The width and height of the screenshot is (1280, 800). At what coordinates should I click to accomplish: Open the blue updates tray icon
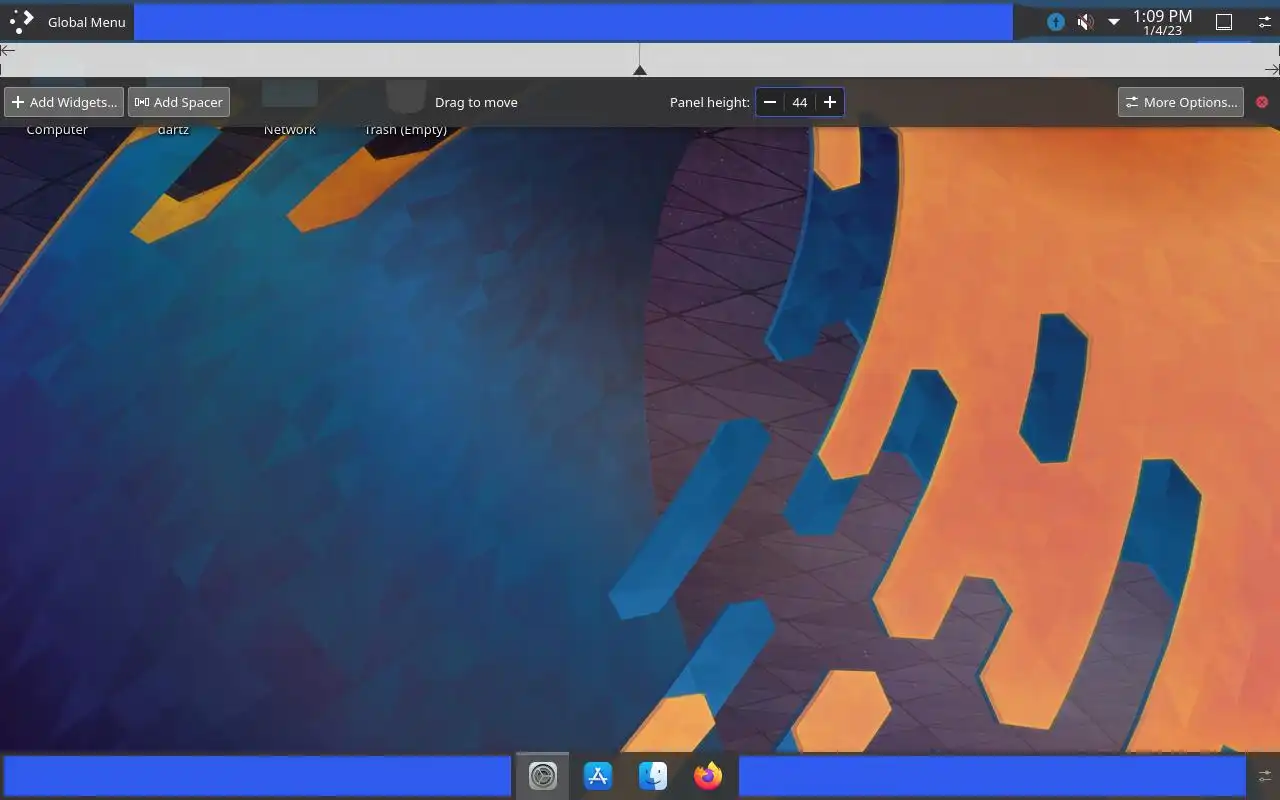(x=1056, y=22)
